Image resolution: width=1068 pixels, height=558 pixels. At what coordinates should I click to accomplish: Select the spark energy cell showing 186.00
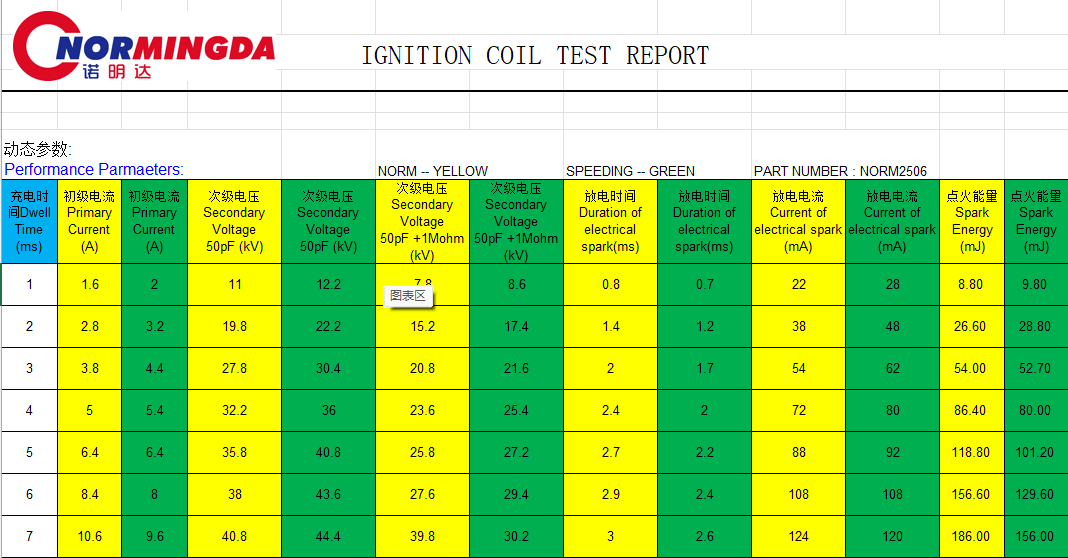[971, 536]
